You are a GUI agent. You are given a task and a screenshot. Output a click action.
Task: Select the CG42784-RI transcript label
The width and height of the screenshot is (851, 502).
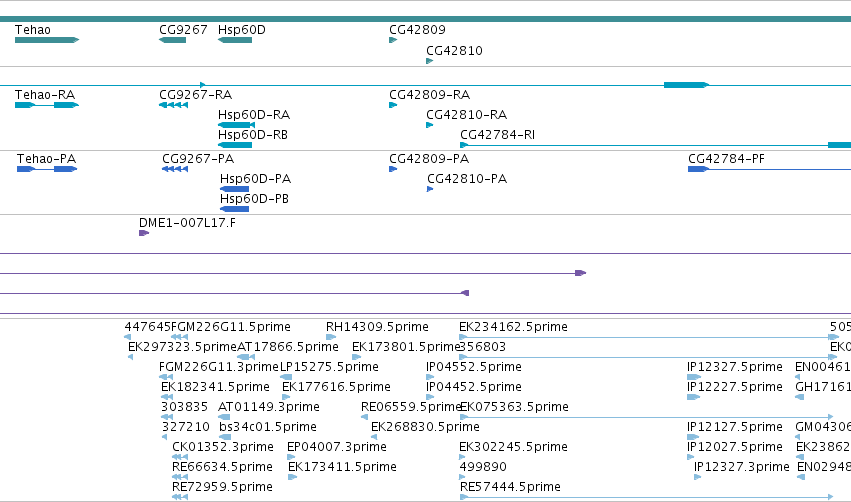point(497,135)
